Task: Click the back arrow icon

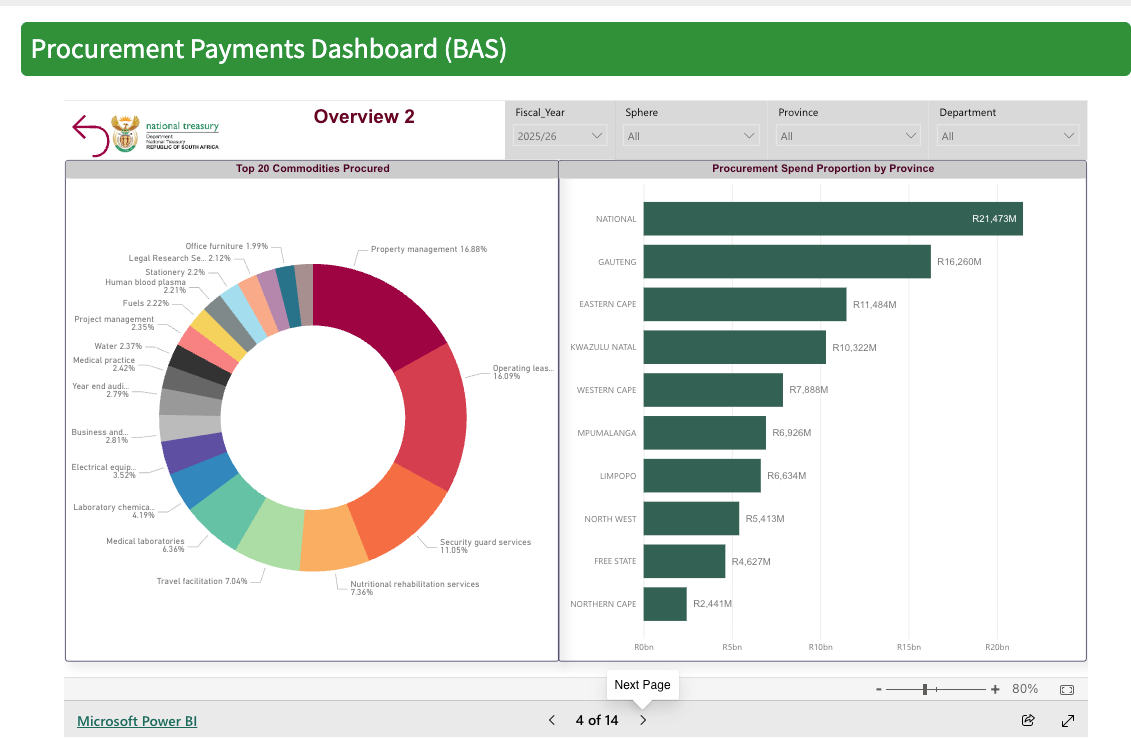Action: click(x=90, y=135)
